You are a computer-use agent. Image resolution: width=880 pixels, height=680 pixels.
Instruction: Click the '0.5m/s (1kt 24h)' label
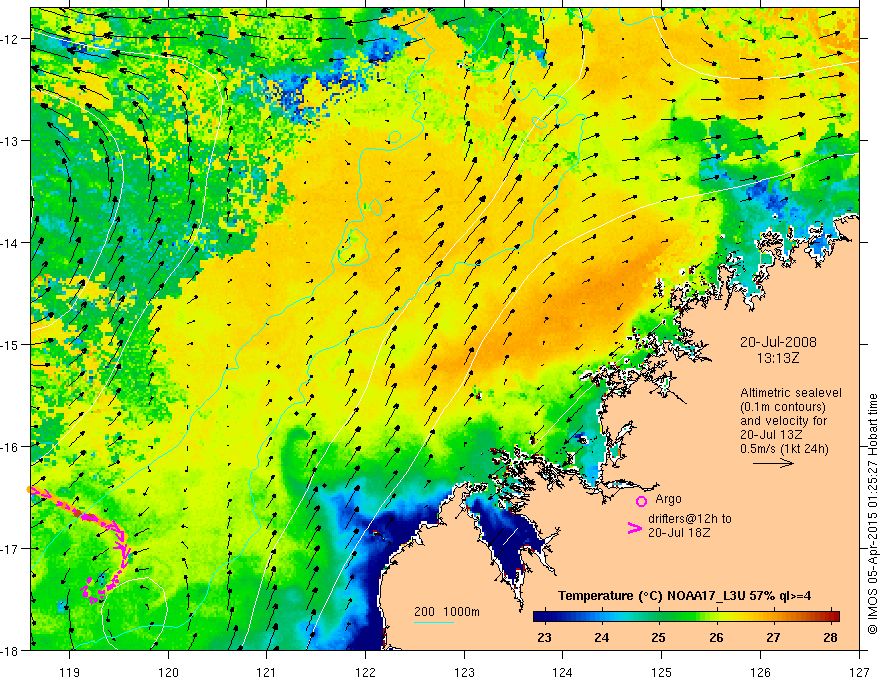(x=784, y=448)
